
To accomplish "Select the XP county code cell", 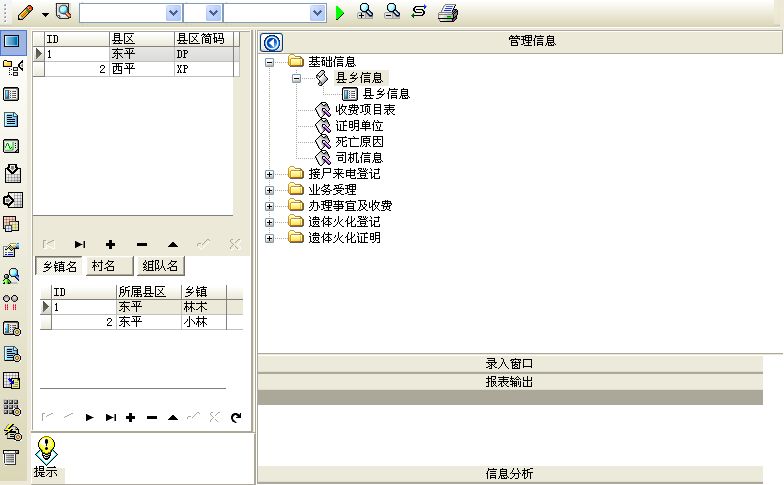I will point(204,69).
